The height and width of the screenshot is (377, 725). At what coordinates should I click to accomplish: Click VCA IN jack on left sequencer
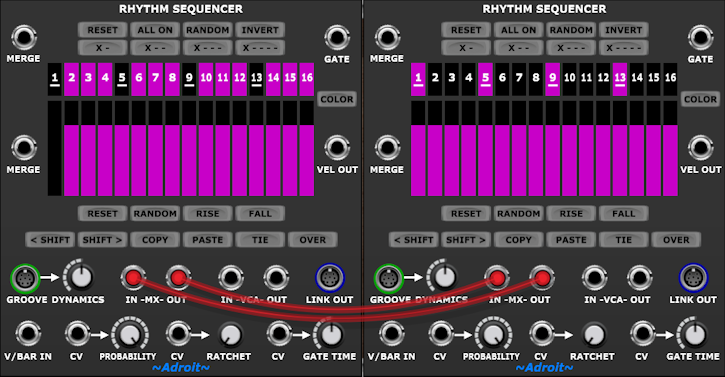point(231,278)
